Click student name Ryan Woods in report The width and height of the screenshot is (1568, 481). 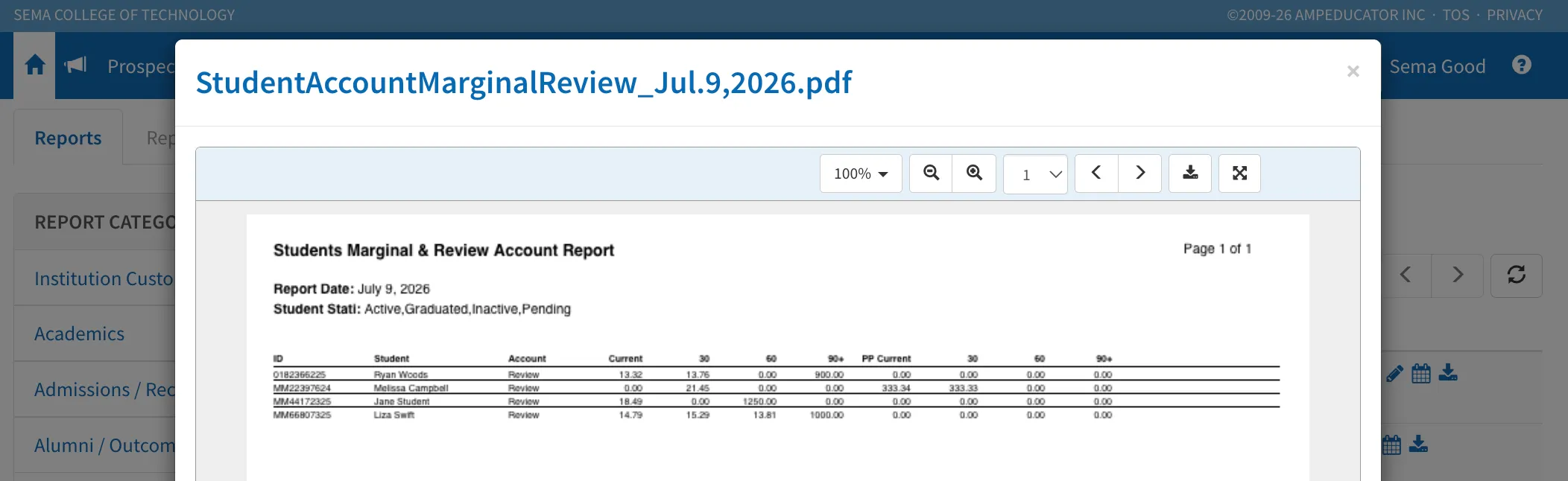pos(401,375)
